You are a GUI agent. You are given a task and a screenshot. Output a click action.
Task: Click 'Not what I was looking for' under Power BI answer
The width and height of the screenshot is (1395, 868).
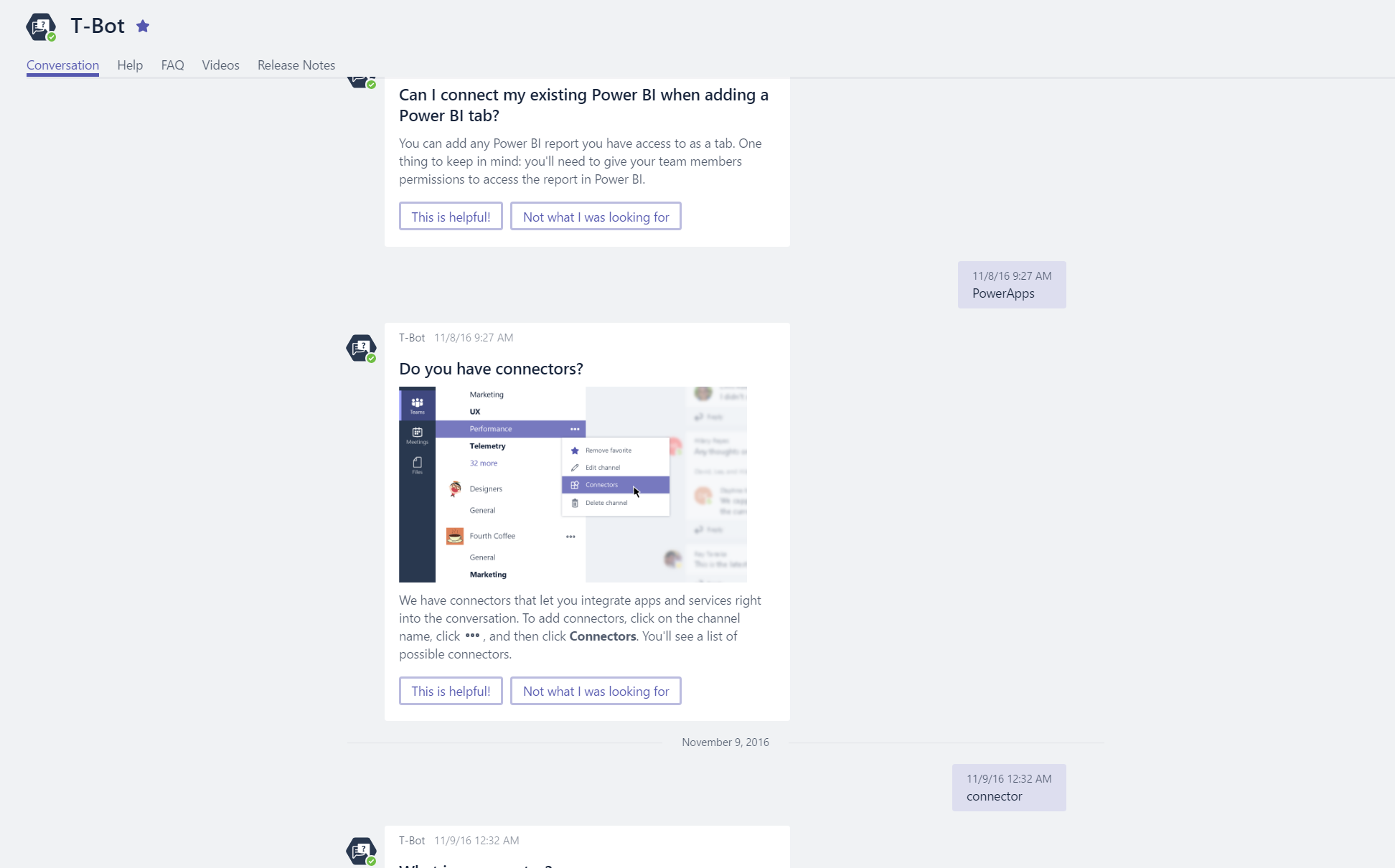[x=596, y=217]
